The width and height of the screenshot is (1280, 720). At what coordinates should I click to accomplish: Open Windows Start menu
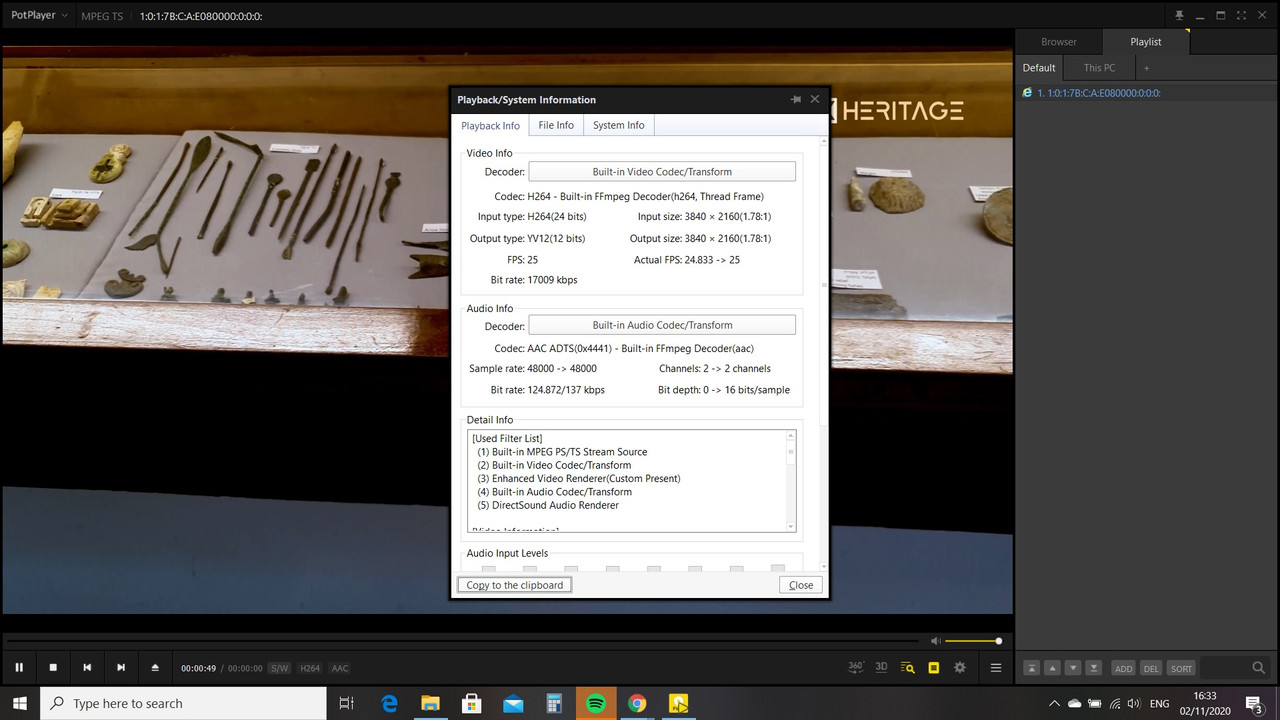[x=20, y=703]
